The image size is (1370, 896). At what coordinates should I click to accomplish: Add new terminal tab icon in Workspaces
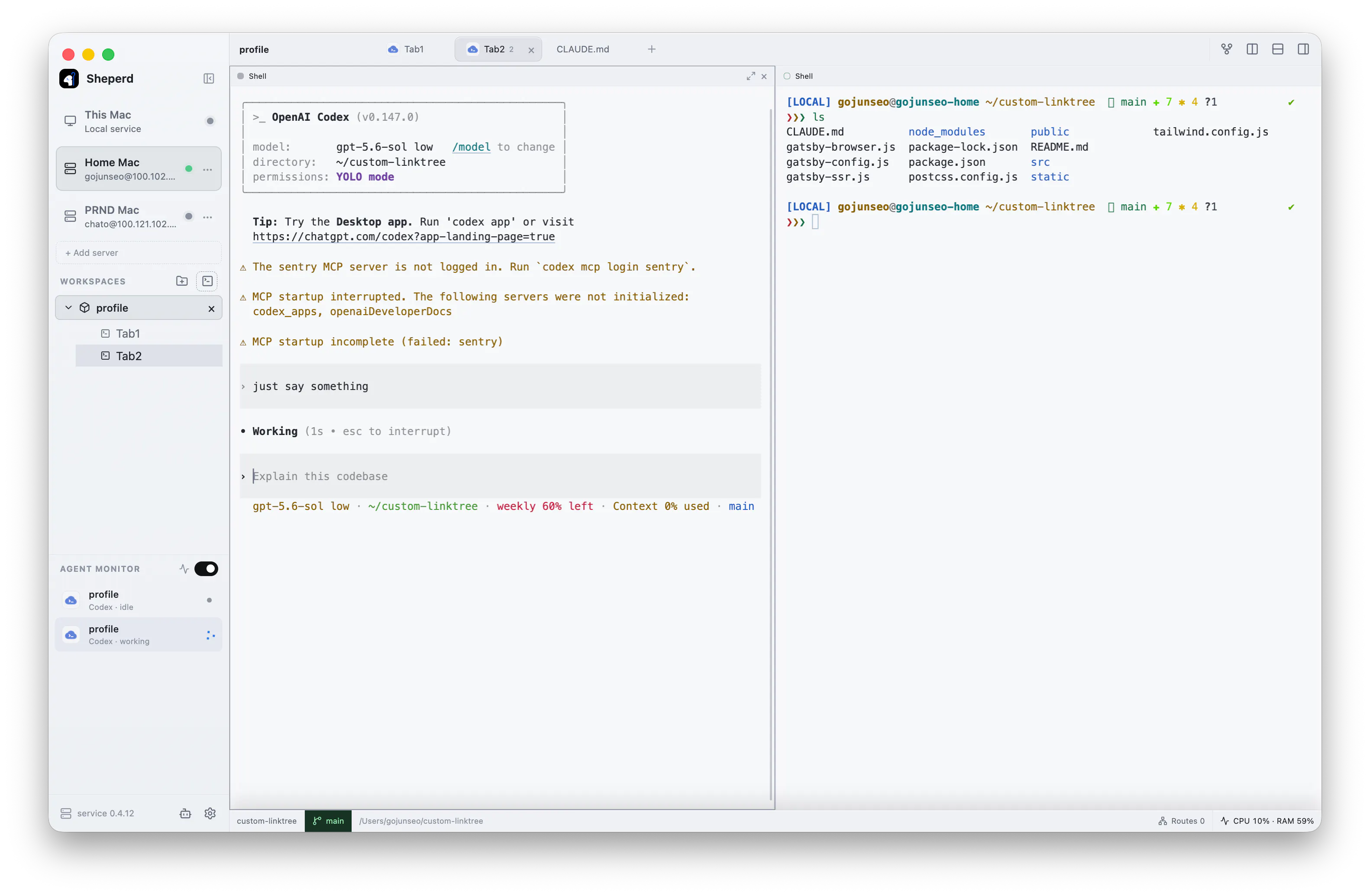[x=207, y=281]
